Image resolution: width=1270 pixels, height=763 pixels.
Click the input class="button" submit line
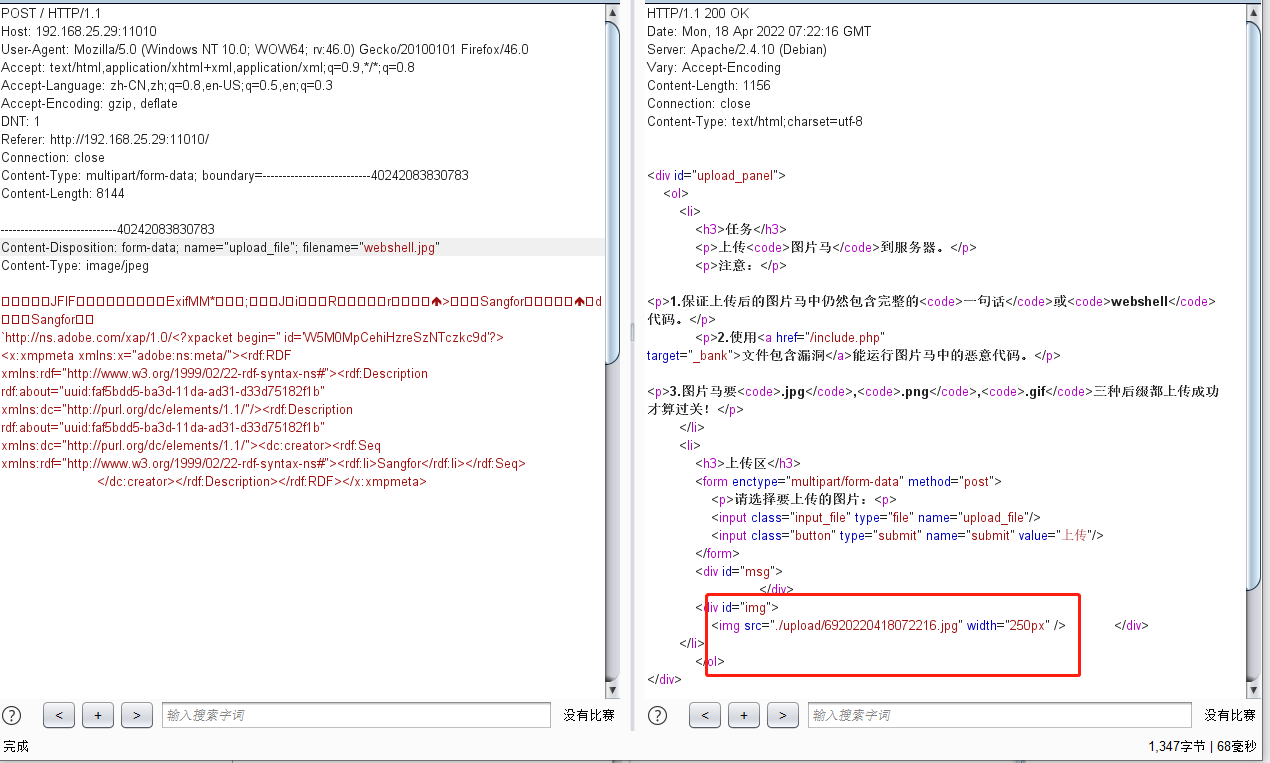[907, 535]
